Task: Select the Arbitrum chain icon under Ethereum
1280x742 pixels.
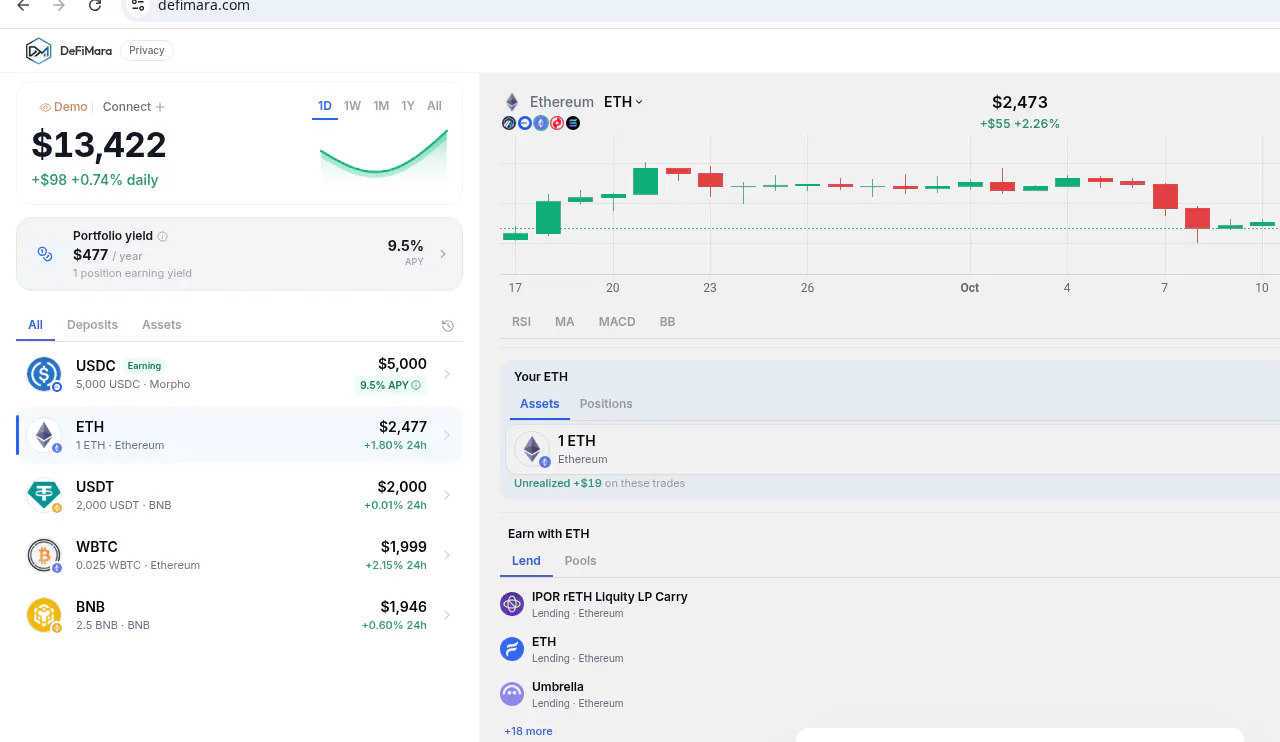Action: click(x=509, y=123)
